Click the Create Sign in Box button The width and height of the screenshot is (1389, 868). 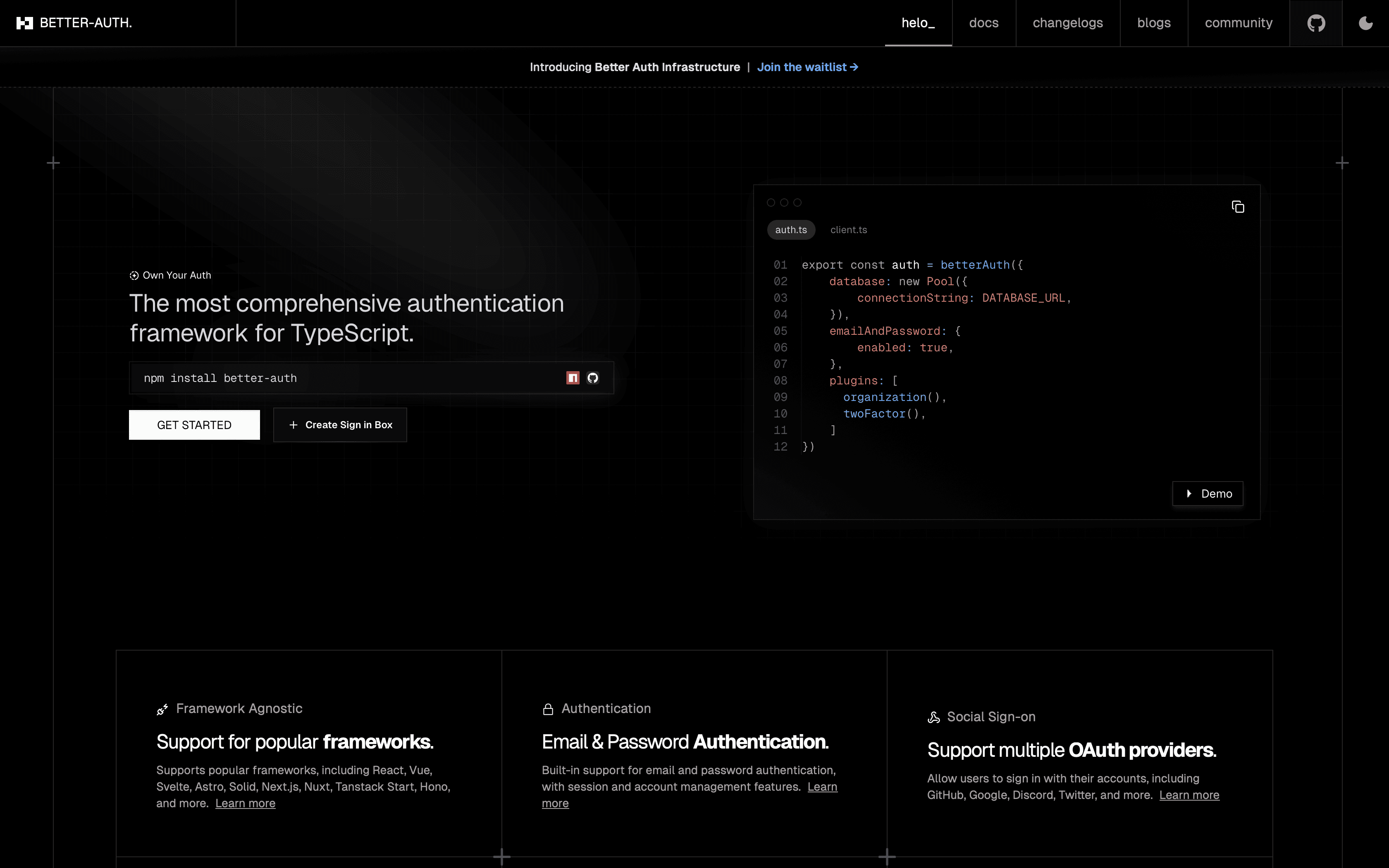click(x=340, y=425)
